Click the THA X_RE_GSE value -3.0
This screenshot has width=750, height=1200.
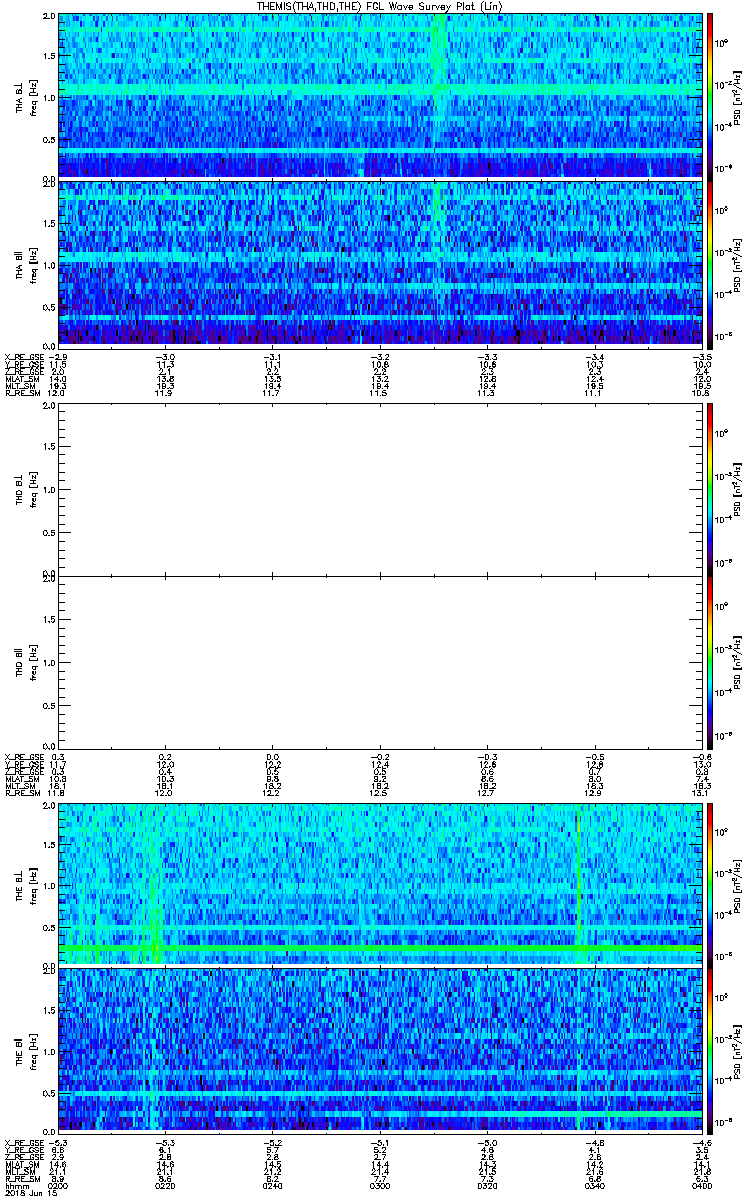165,357
